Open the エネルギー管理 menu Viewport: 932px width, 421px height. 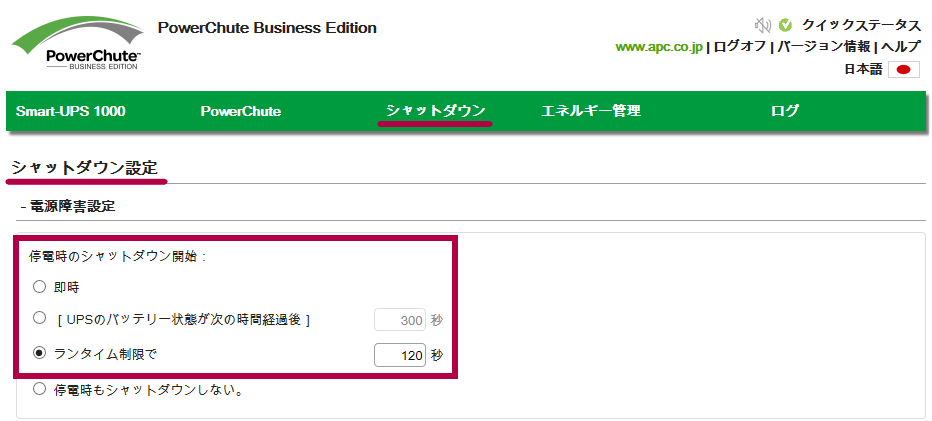(x=591, y=111)
